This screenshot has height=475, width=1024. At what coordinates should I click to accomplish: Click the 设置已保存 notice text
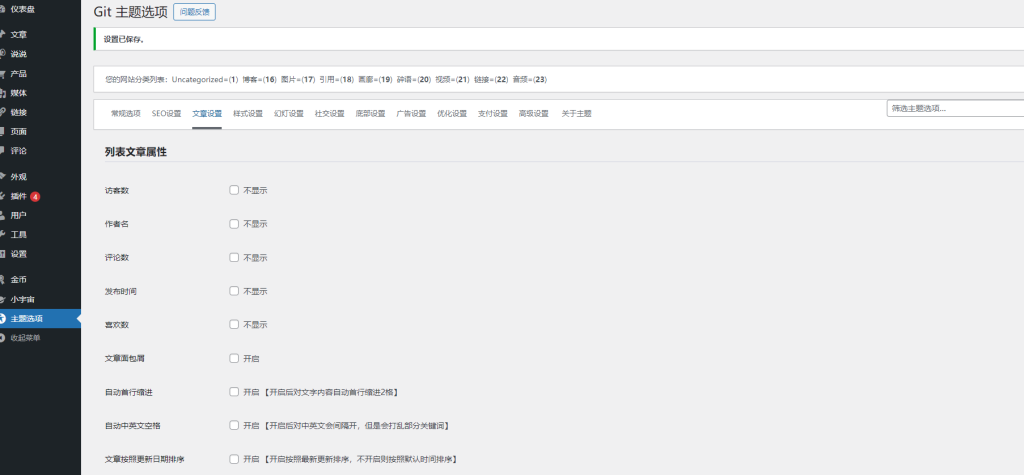[124, 39]
